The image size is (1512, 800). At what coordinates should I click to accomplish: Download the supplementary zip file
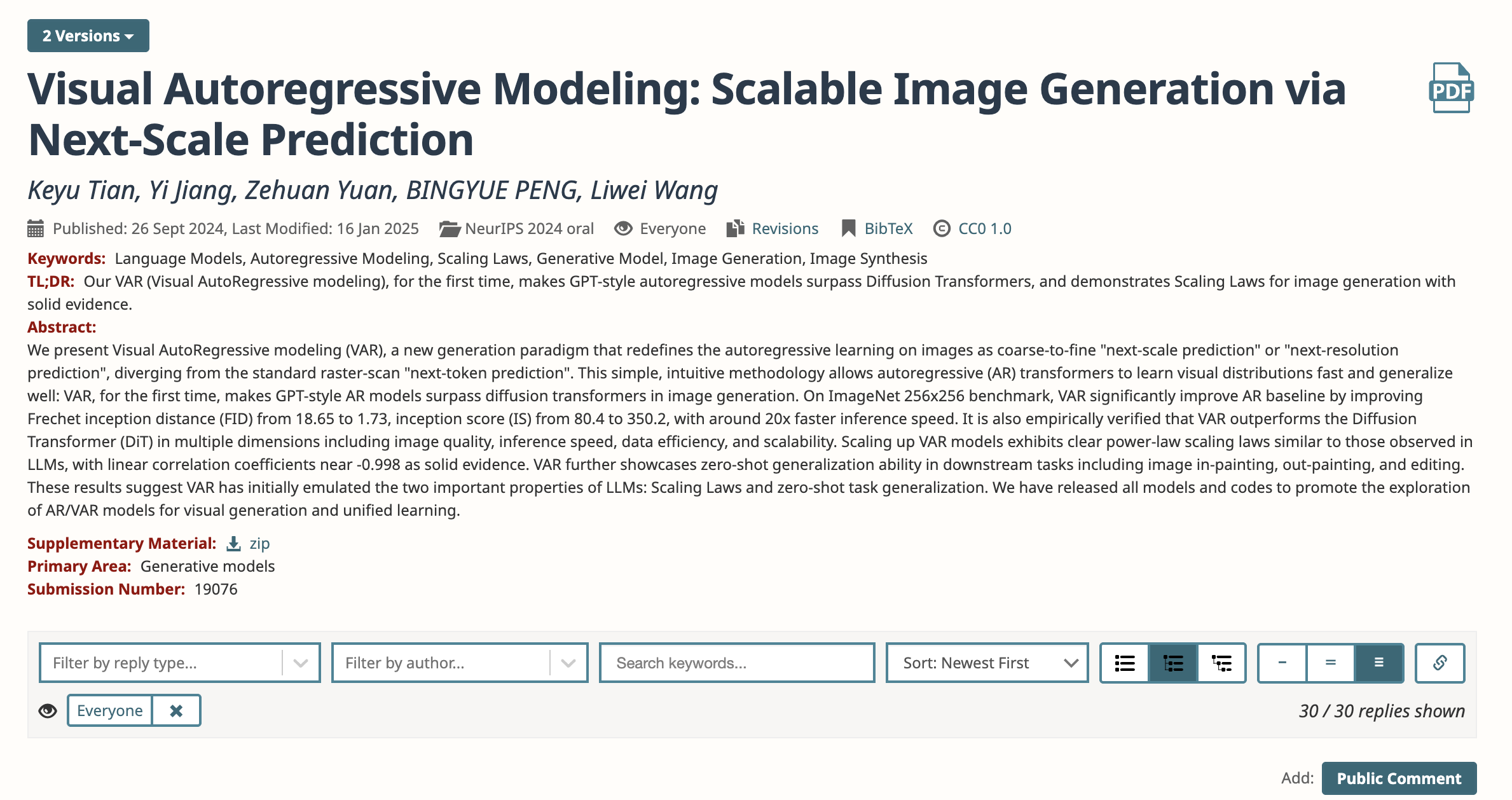249,544
